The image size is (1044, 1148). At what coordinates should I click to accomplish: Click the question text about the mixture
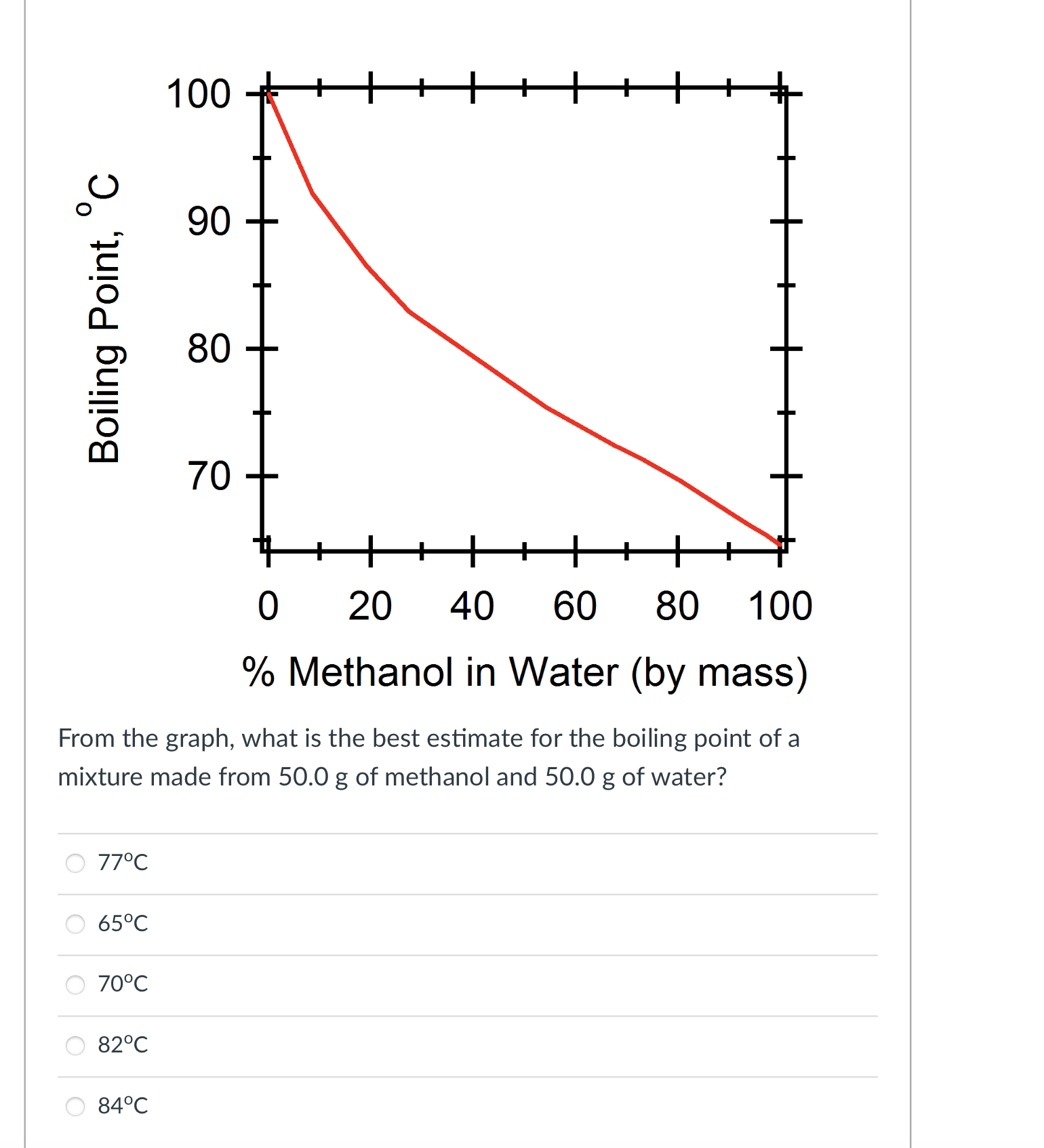point(427,757)
